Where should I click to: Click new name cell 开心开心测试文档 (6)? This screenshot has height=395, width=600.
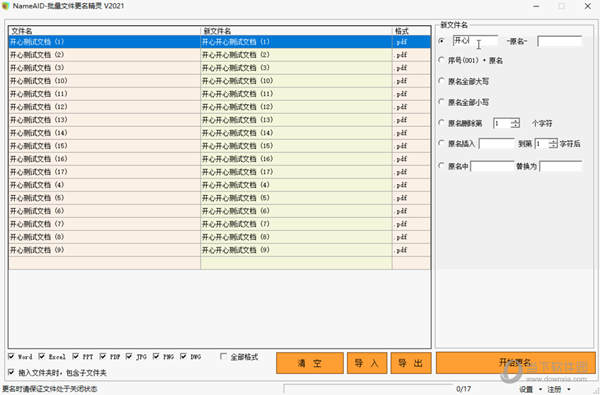pyautogui.click(x=296, y=211)
